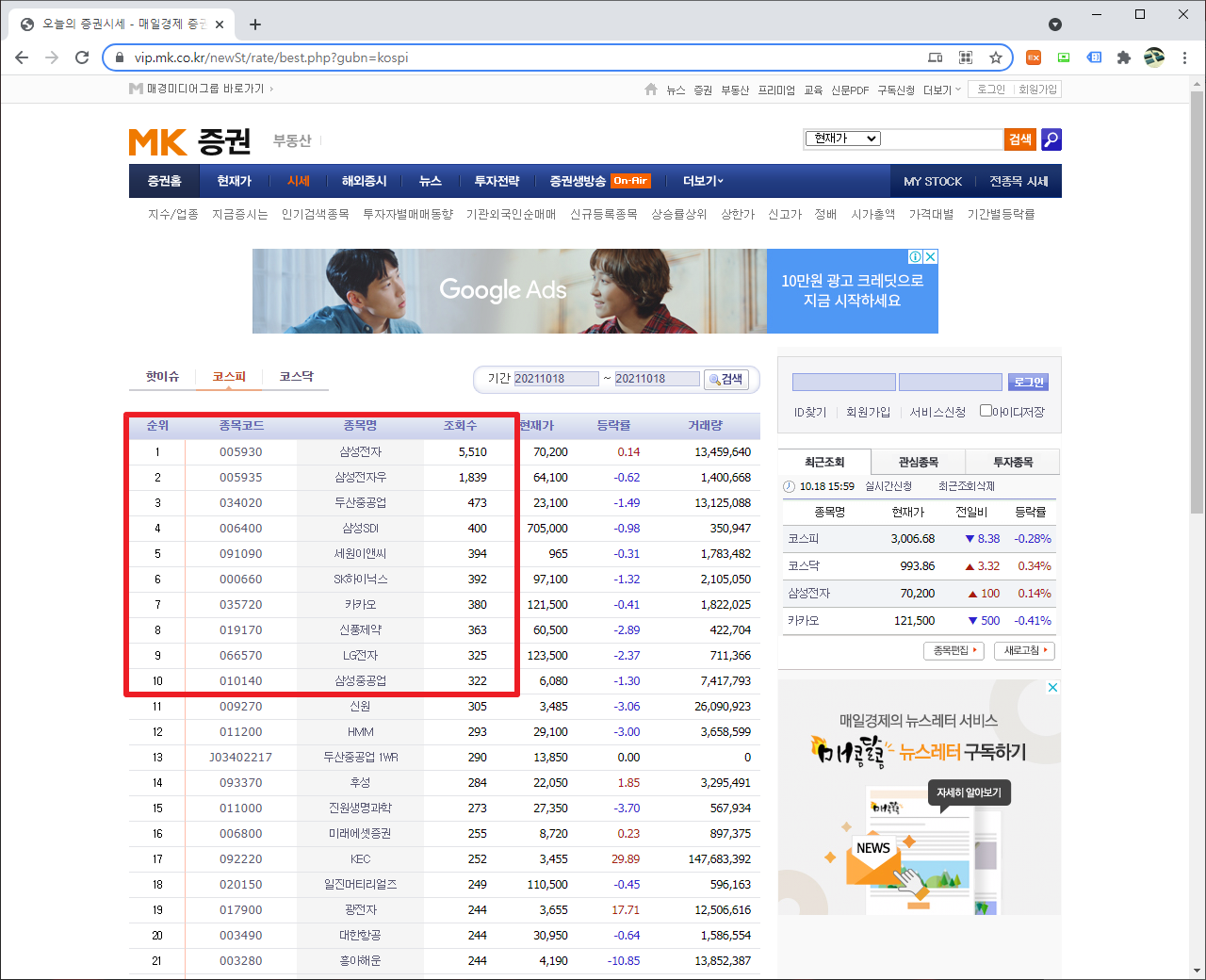Click the 부동산 link beside the logo
The image size is (1206, 980).
pyautogui.click(x=292, y=140)
